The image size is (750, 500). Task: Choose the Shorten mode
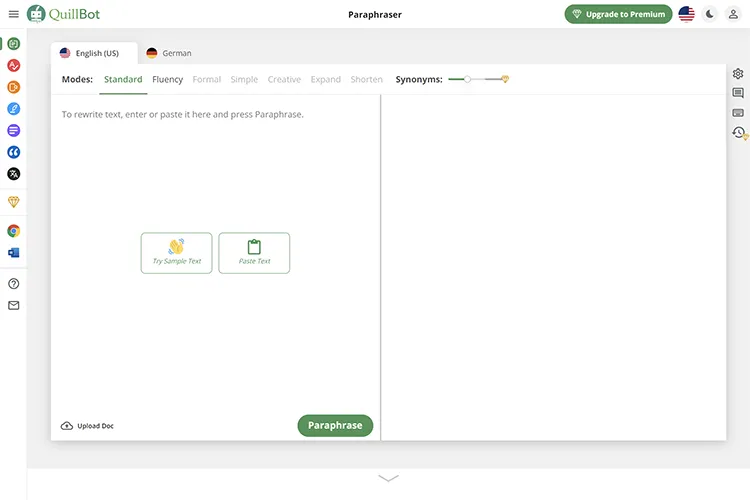(366, 79)
